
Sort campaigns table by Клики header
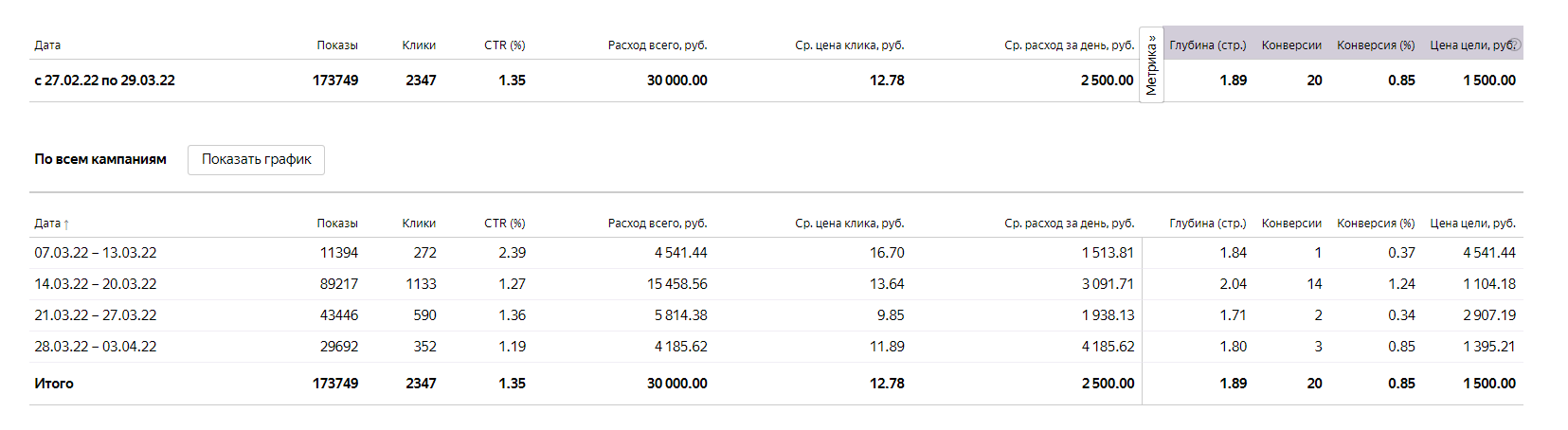[x=419, y=224]
